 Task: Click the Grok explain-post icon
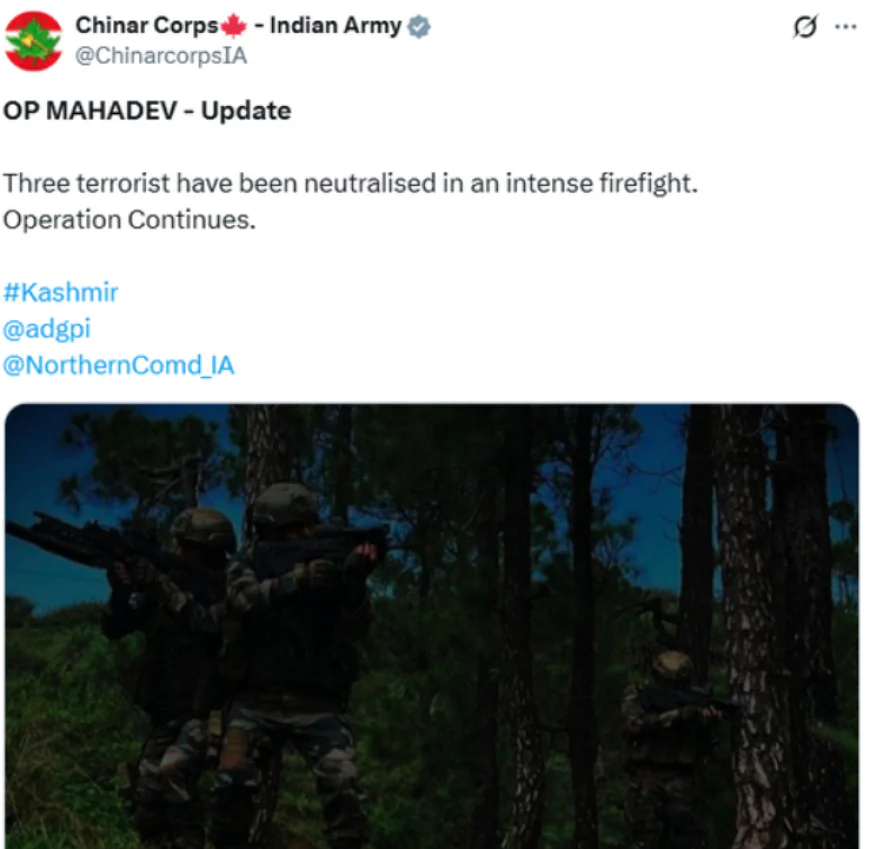(805, 26)
